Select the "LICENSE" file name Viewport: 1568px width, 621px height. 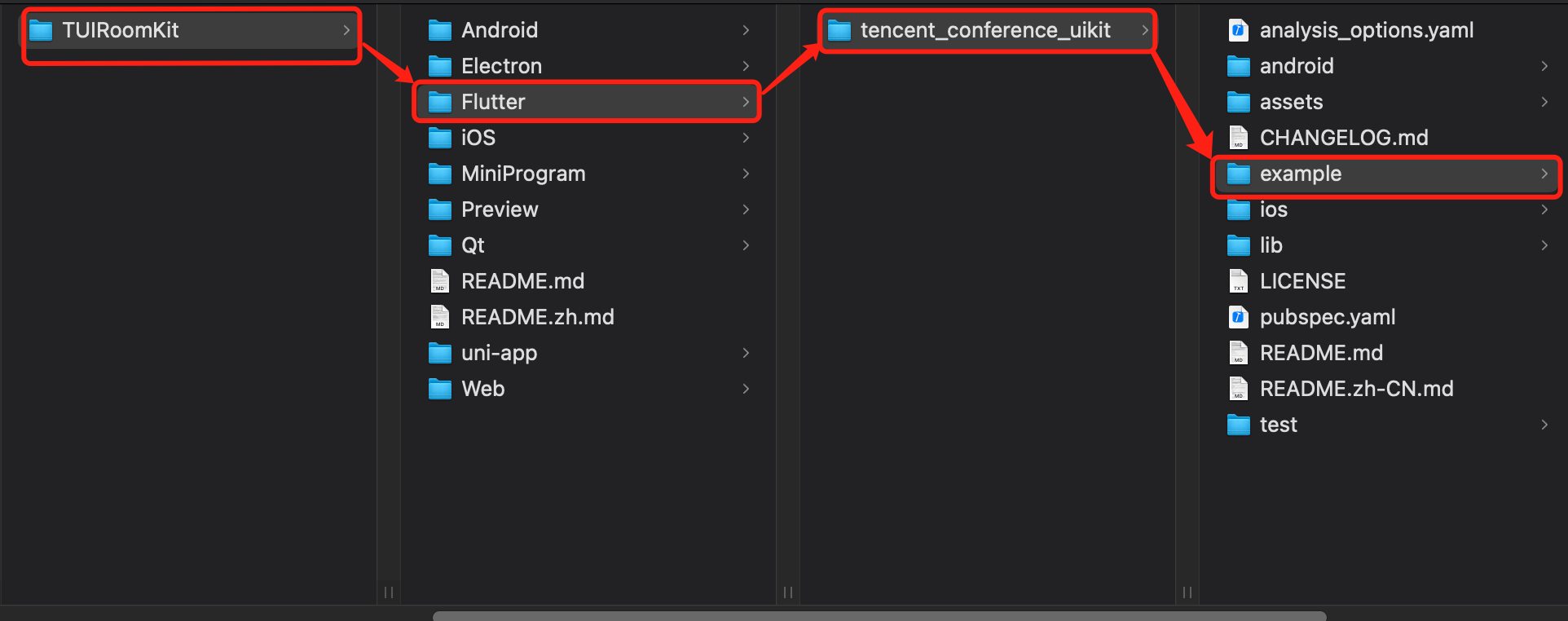pos(1302,281)
